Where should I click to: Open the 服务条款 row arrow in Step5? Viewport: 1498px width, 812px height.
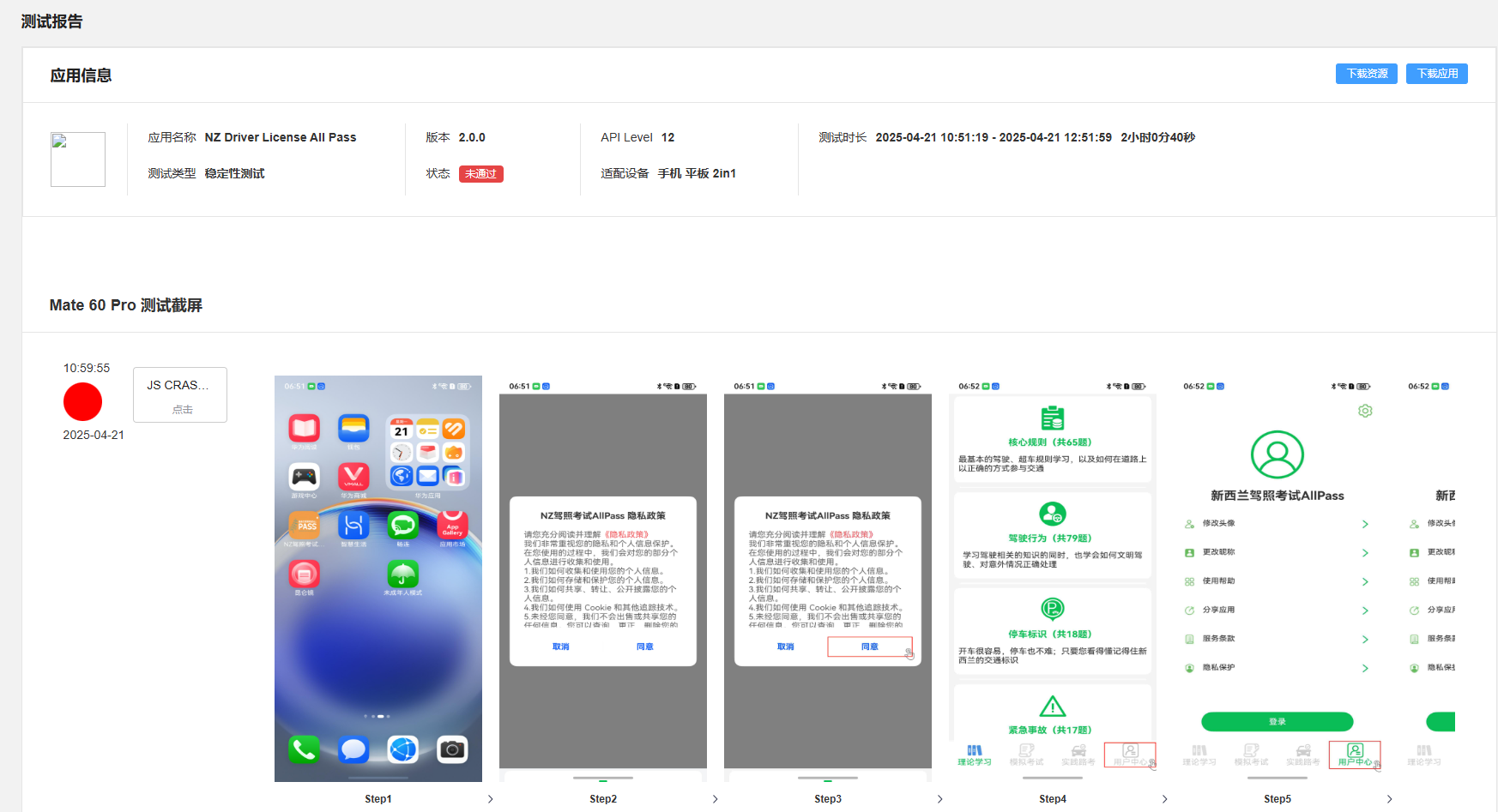pyautogui.click(x=1365, y=640)
